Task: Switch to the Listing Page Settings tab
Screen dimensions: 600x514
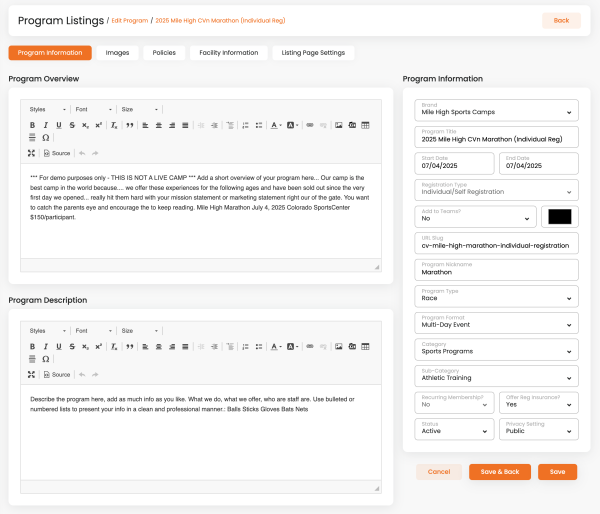Action: point(313,53)
